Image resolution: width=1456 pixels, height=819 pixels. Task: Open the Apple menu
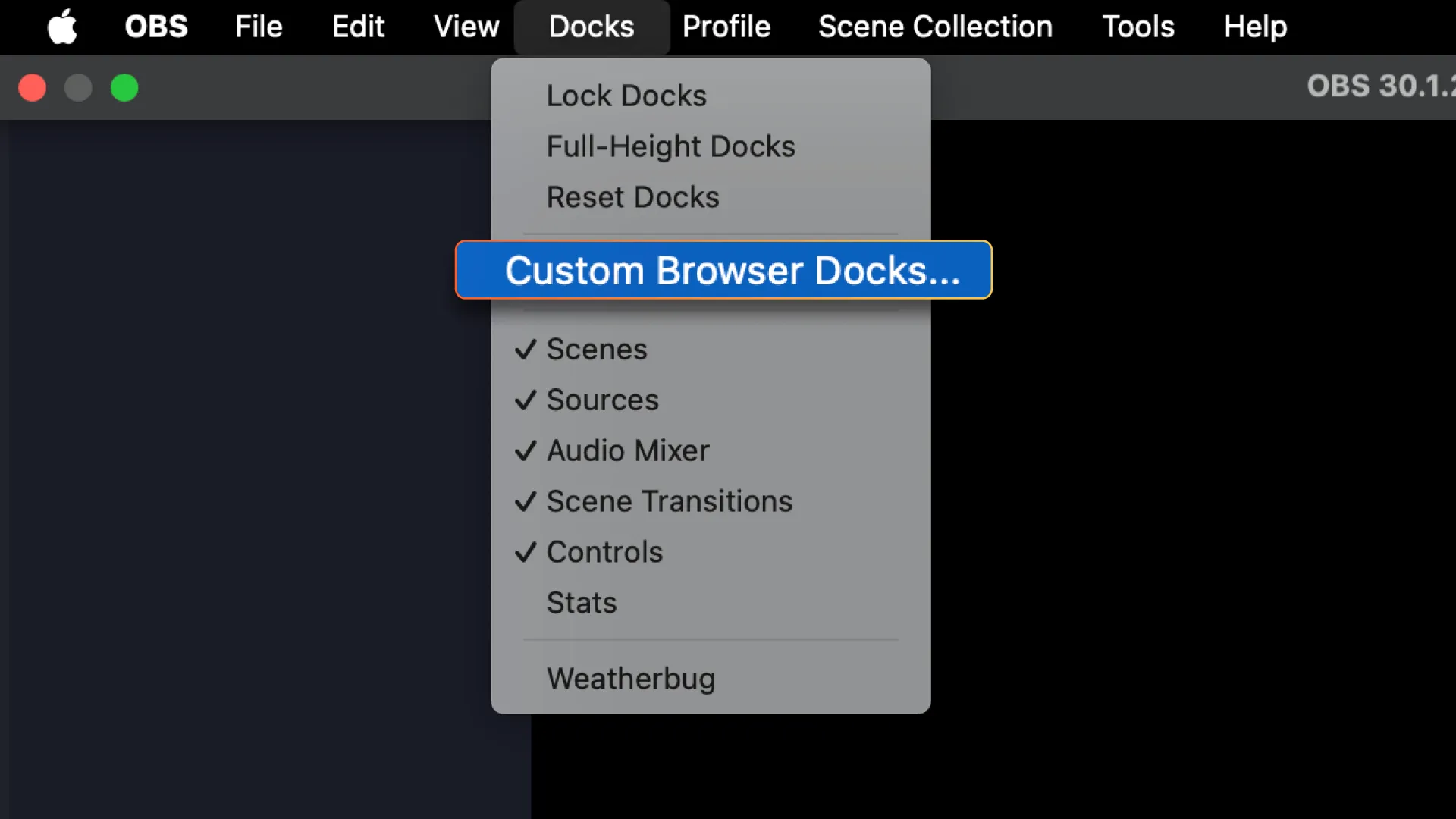click(x=62, y=27)
